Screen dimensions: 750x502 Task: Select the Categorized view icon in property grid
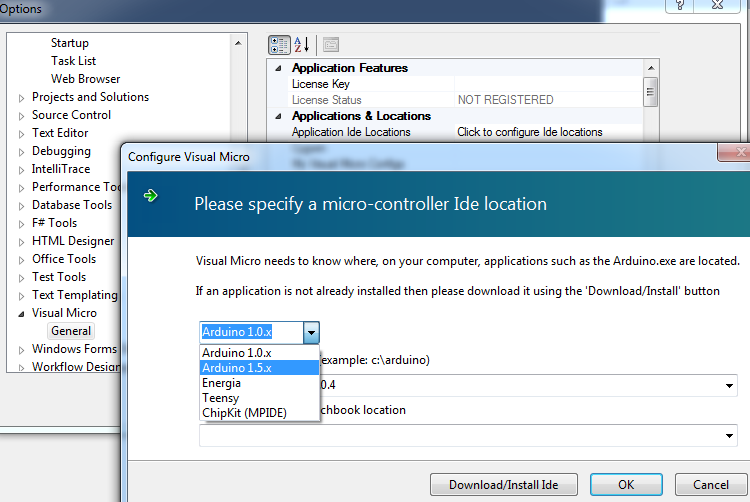(x=279, y=45)
